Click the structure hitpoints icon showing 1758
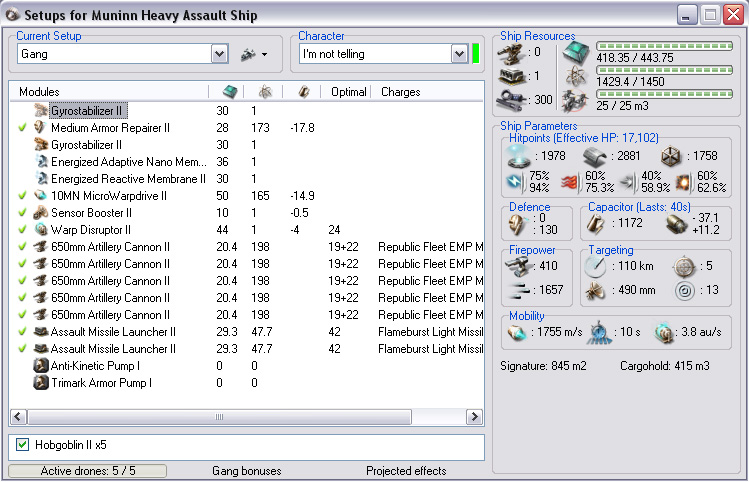Image resolution: width=749 pixels, height=482 pixels. coord(671,157)
